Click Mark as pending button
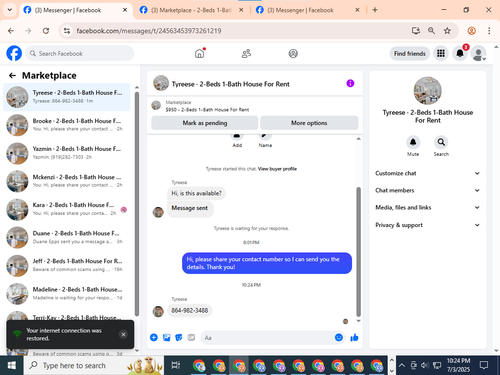 pyautogui.click(x=205, y=123)
